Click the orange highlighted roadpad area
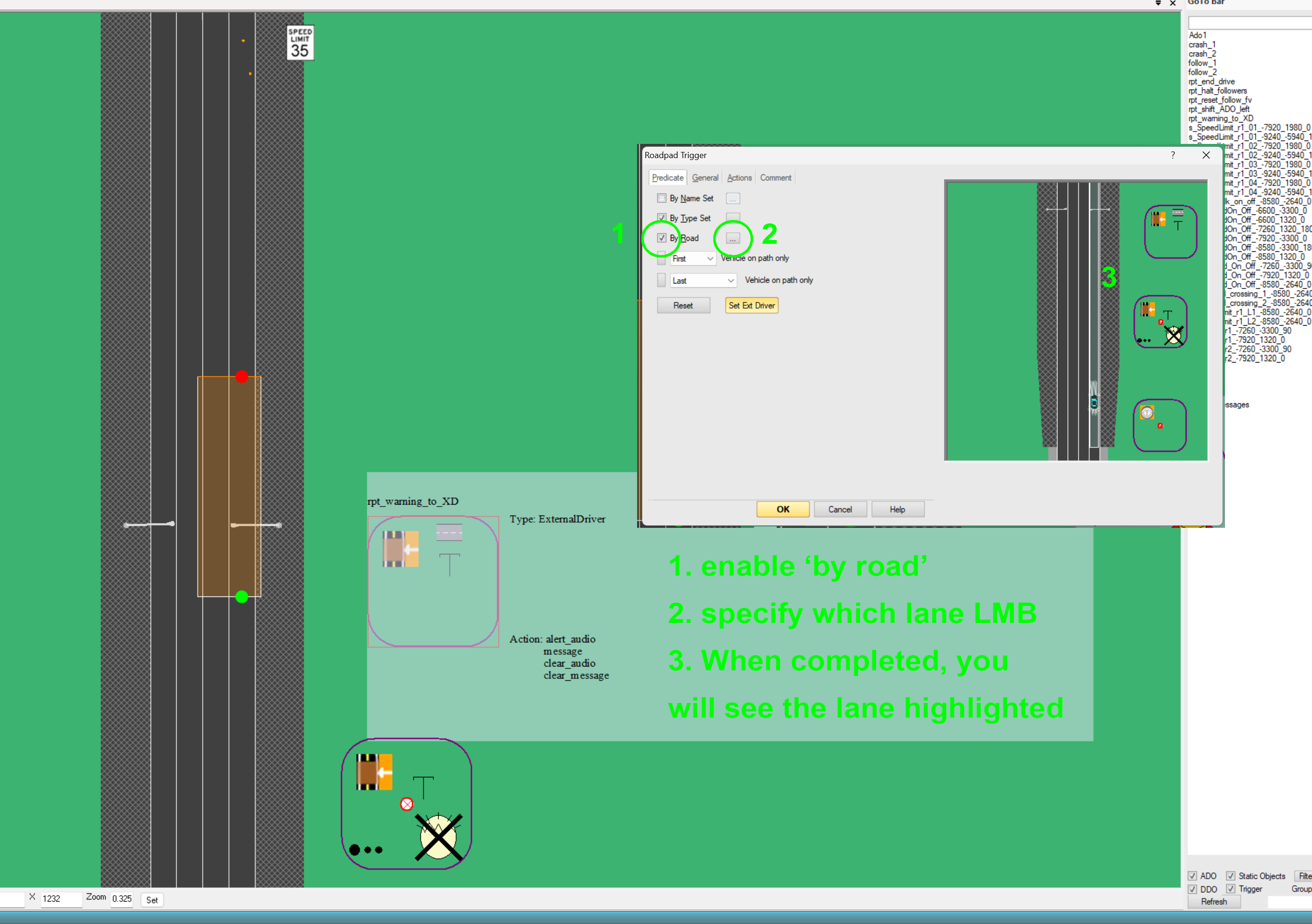Image resolution: width=1312 pixels, height=924 pixels. [x=229, y=486]
